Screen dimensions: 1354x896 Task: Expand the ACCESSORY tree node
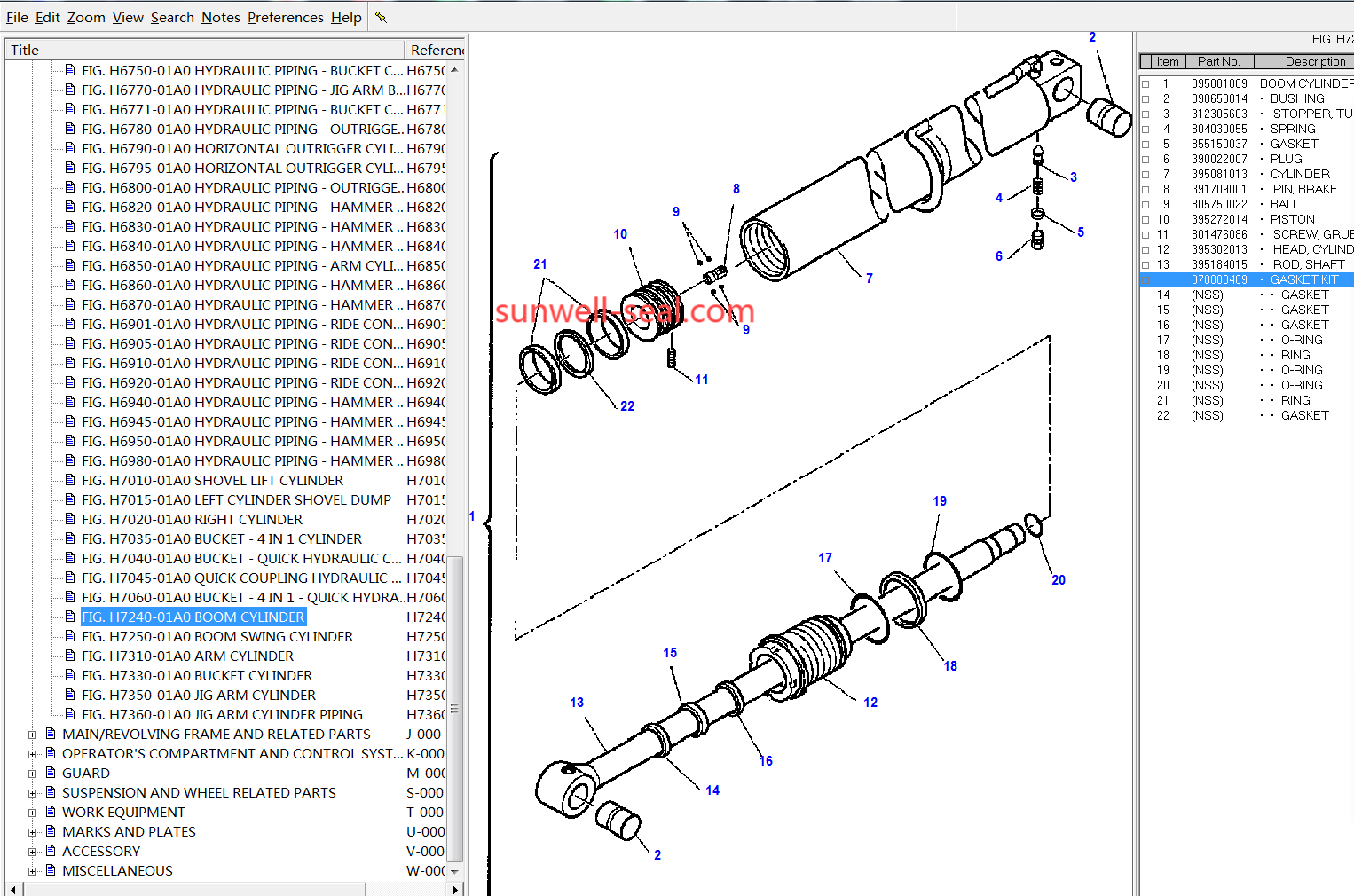(33, 852)
